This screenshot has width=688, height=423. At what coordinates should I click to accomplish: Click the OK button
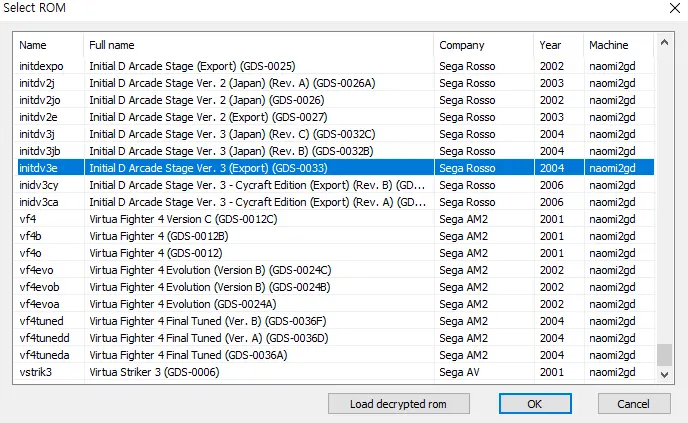[x=535, y=403]
